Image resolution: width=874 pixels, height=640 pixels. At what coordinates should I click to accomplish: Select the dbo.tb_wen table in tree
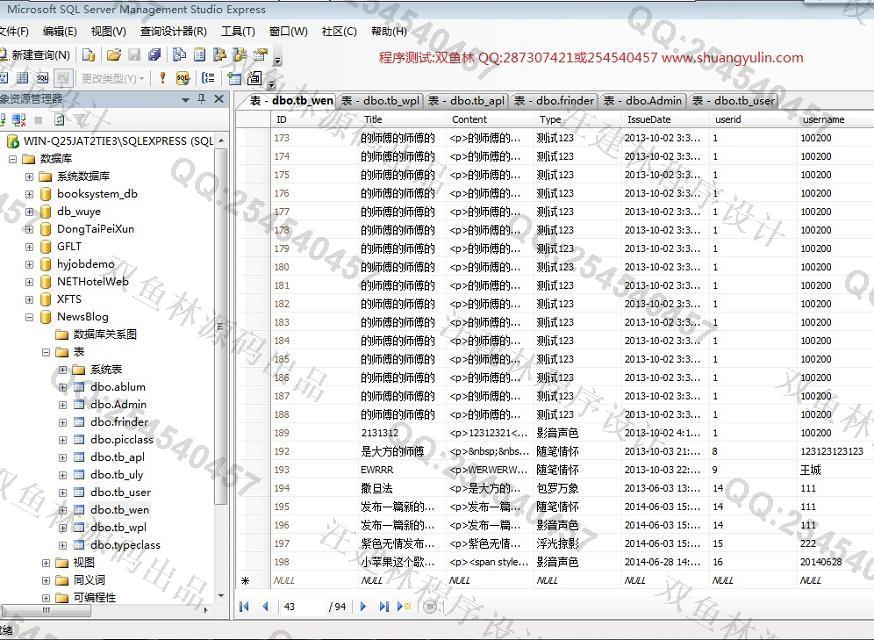click(x=119, y=510)
